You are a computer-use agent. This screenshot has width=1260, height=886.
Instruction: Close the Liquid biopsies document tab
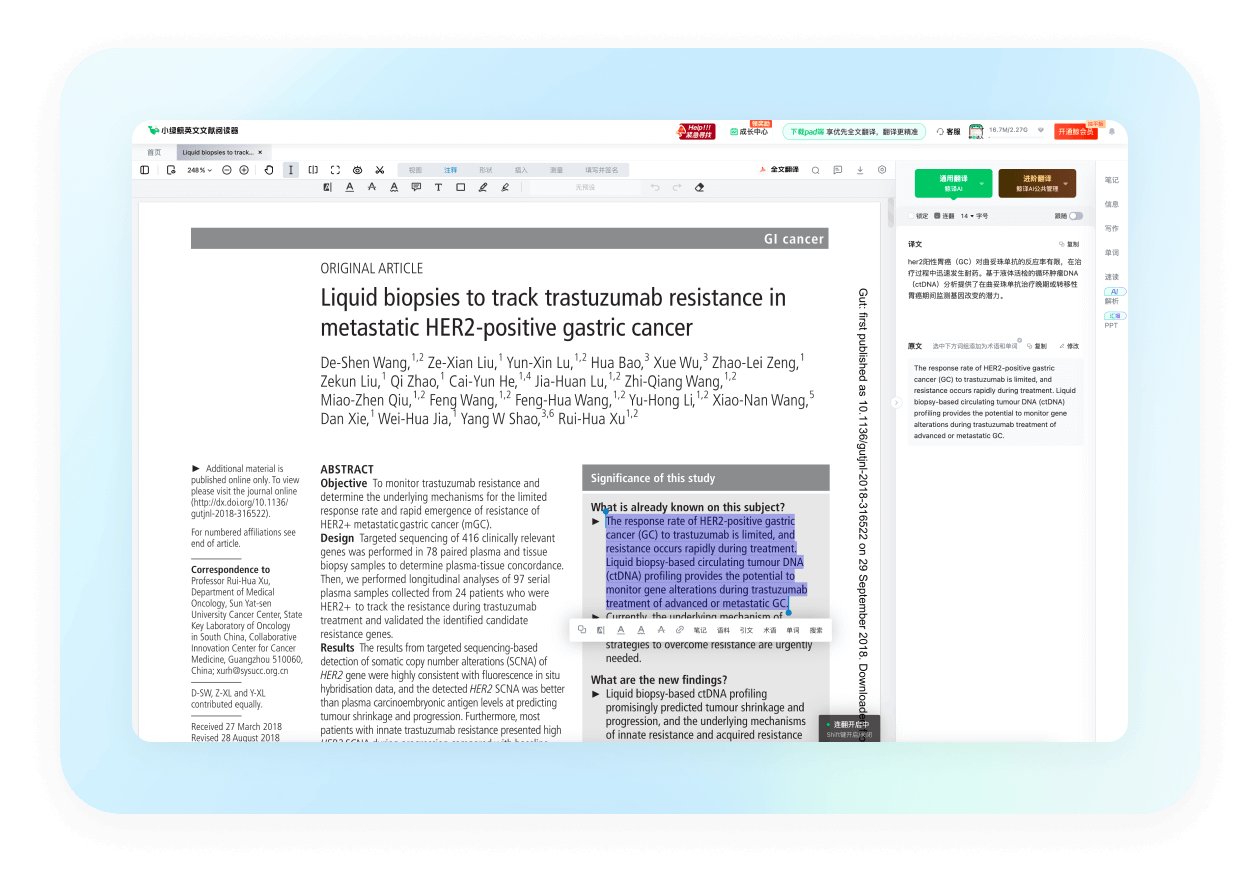point(260,152)
